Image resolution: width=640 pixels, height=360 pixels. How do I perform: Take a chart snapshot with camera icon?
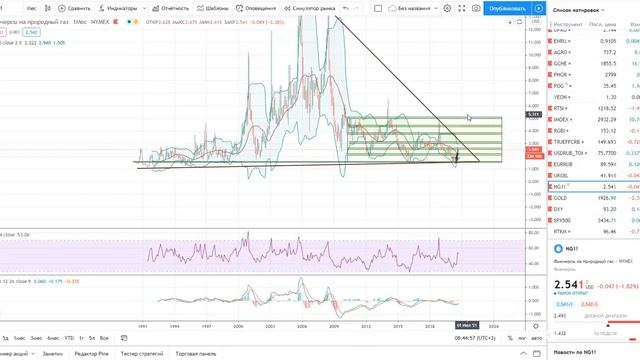pos(476,8)
